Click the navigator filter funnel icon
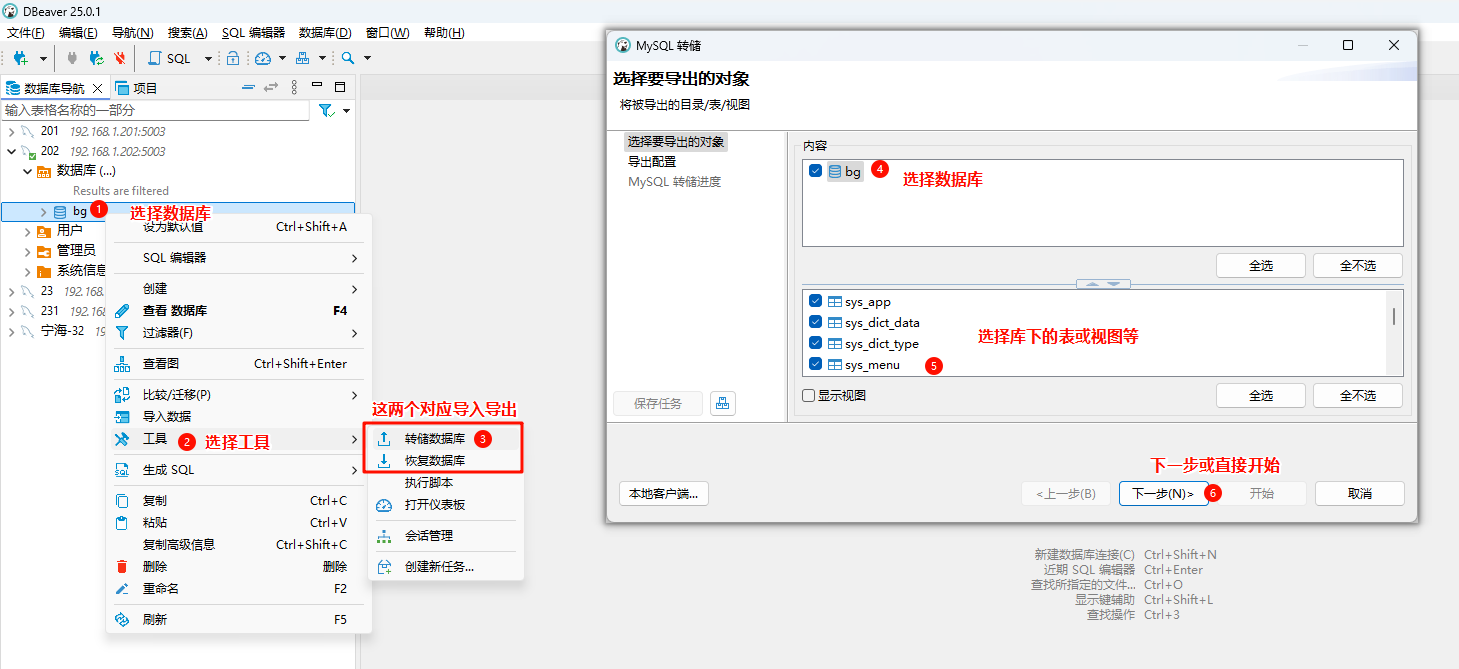This screenshot has height=669, width=1459. point(326,110)
